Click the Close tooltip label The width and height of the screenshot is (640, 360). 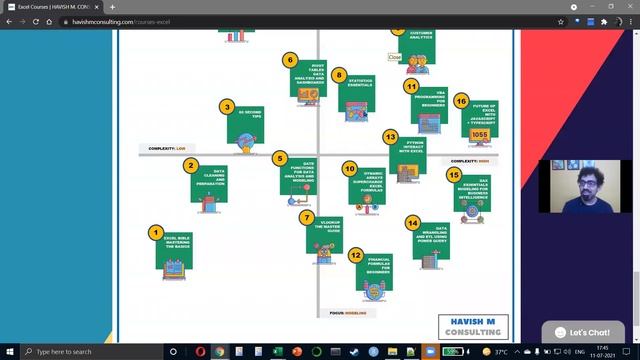tap(394, 57)
